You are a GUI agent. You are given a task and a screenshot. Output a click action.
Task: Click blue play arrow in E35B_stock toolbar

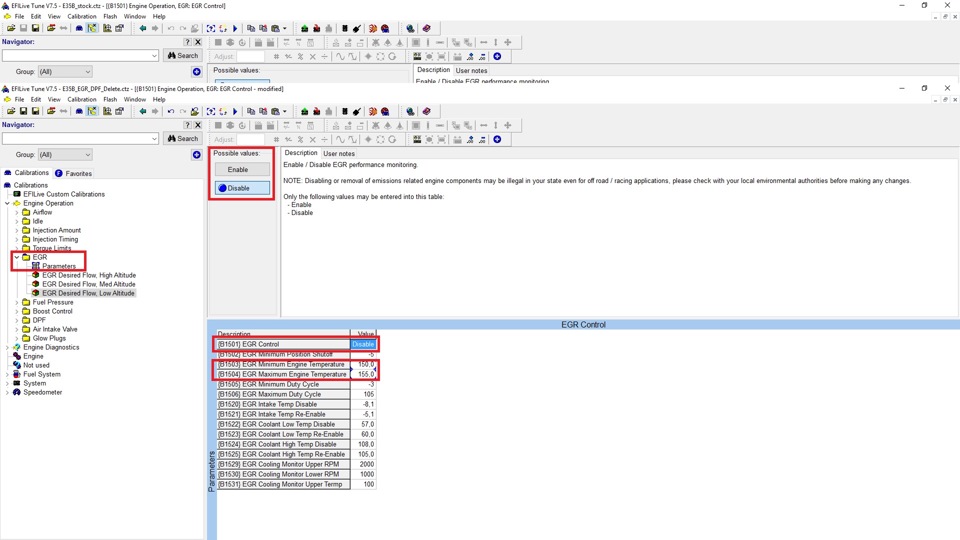(x=235, y=28)
